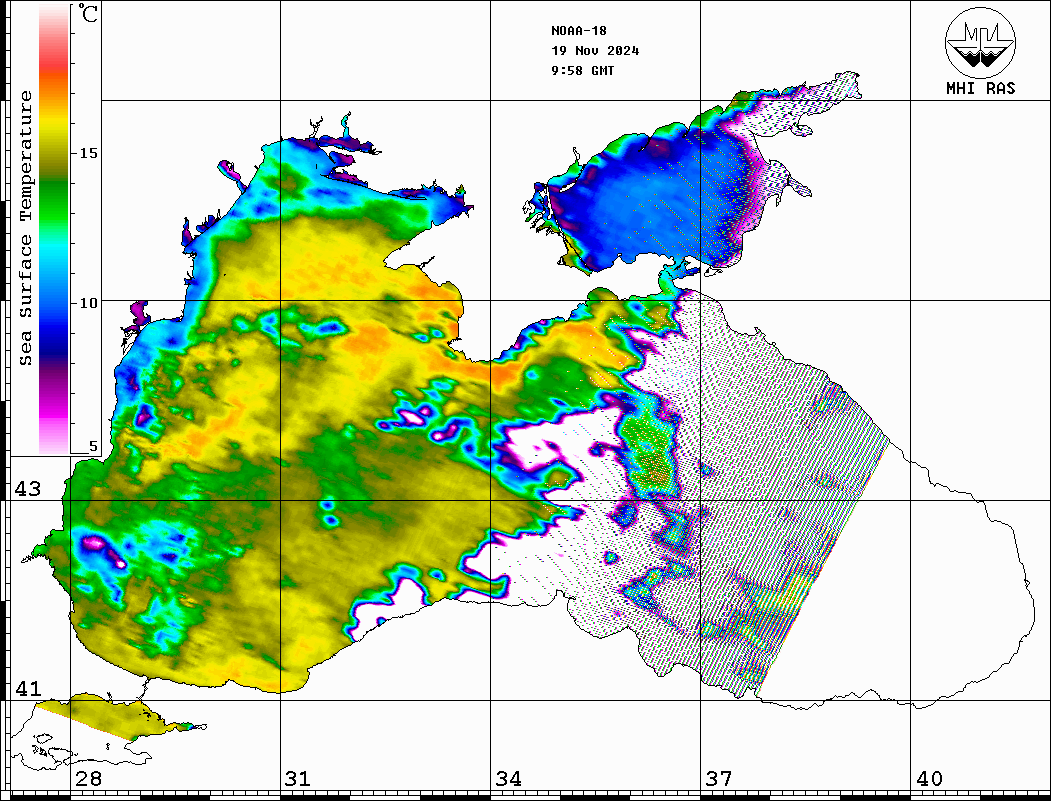Image resolution: width=1051 pixels, height=801 pixels.
Task: Click longitude label 40
Action: click(x=929, y=779)
